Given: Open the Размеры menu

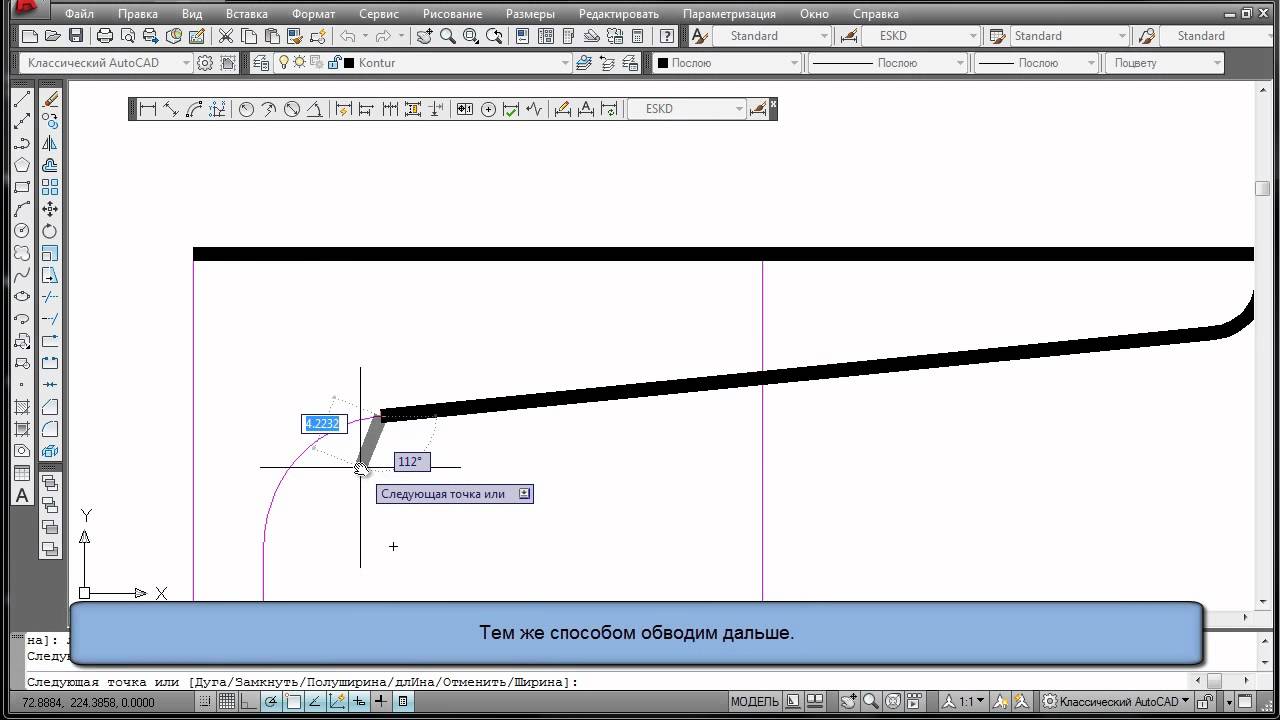Looking at the screenshot, I should point(531,14).
